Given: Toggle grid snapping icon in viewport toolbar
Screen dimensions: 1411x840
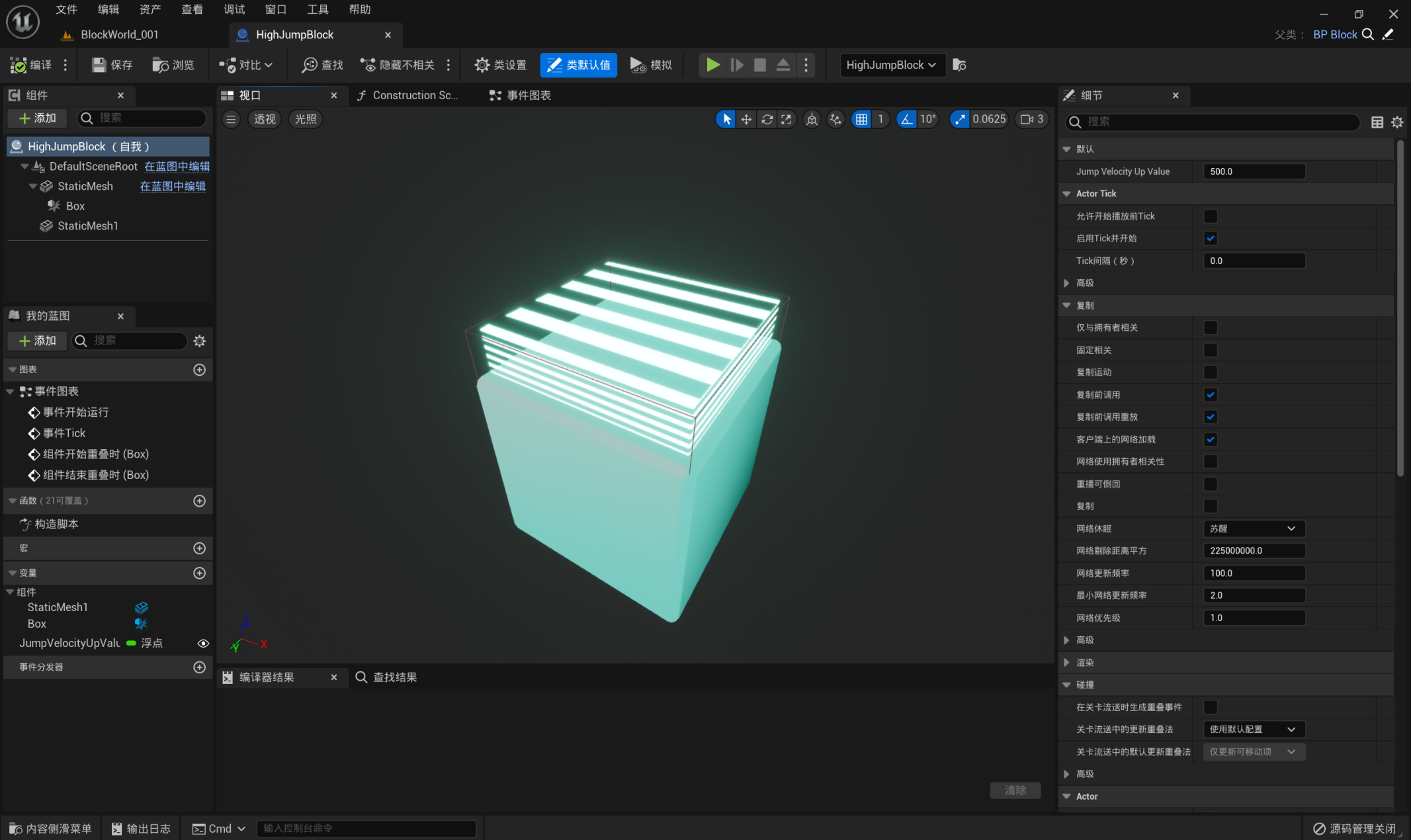Looking at the screenshot, I should (x=861, y=119).
